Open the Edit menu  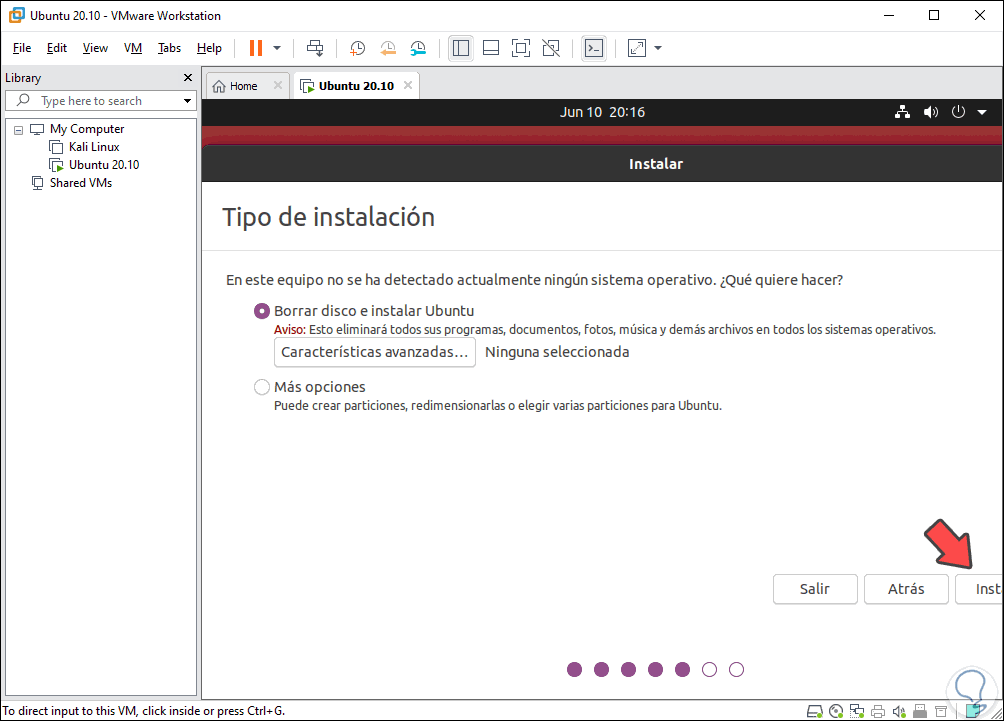[56, 48]
